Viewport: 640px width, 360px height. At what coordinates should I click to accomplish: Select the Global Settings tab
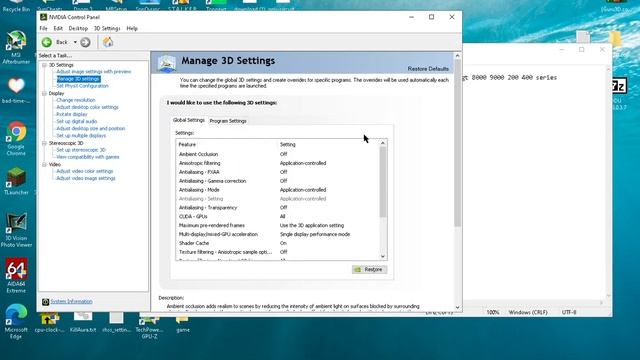tap(189, 120)
